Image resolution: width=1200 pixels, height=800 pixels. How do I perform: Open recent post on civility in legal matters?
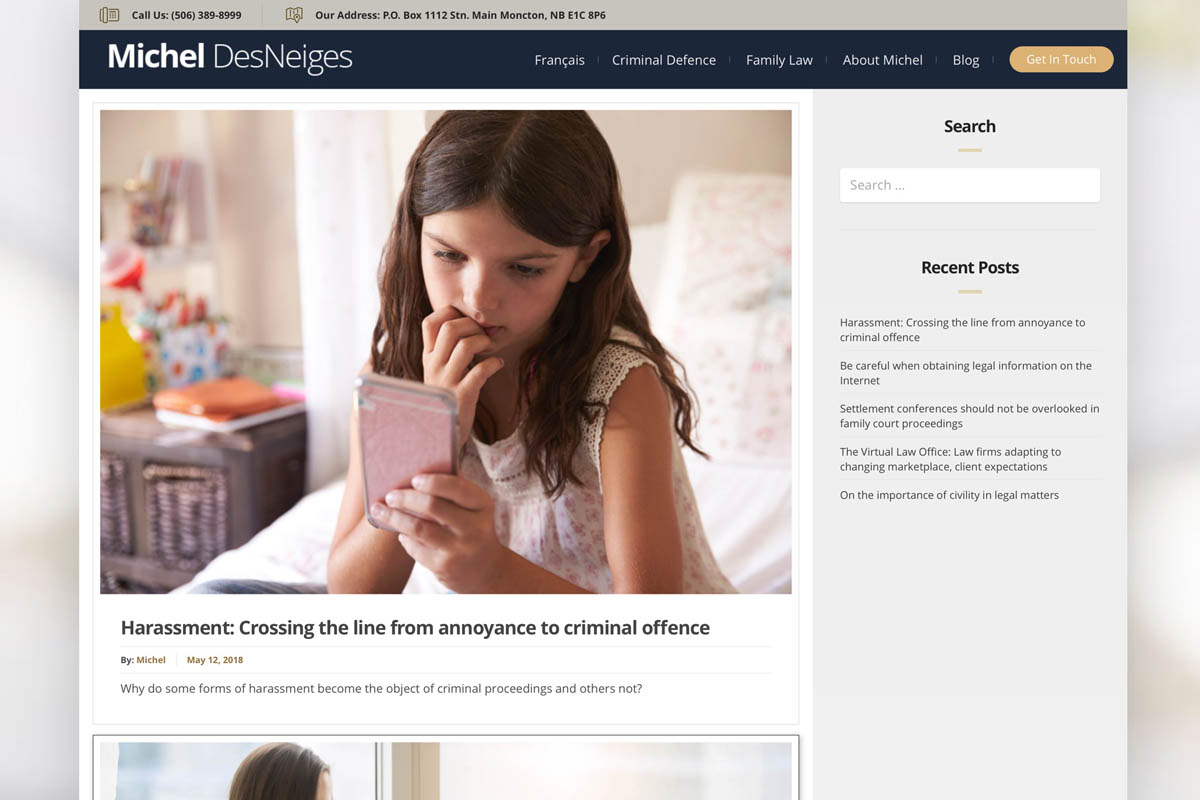click(949, 495)
